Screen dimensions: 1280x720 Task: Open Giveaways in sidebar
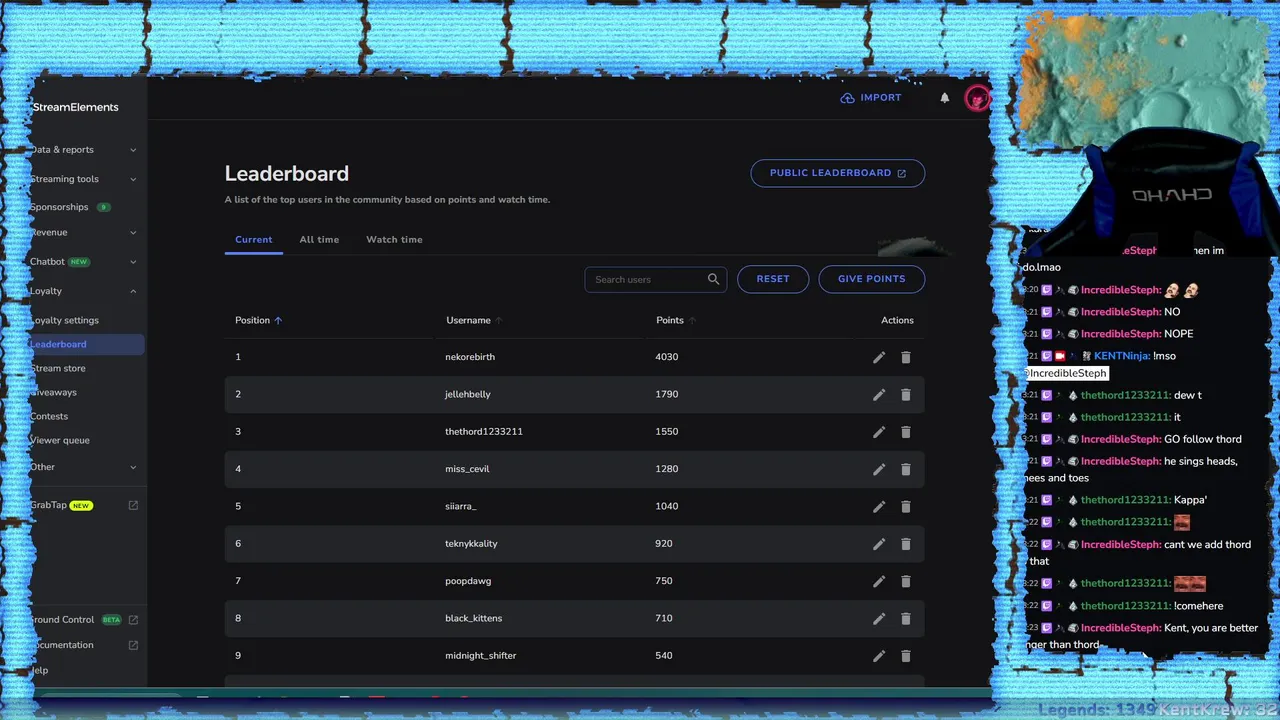point(53,392)
